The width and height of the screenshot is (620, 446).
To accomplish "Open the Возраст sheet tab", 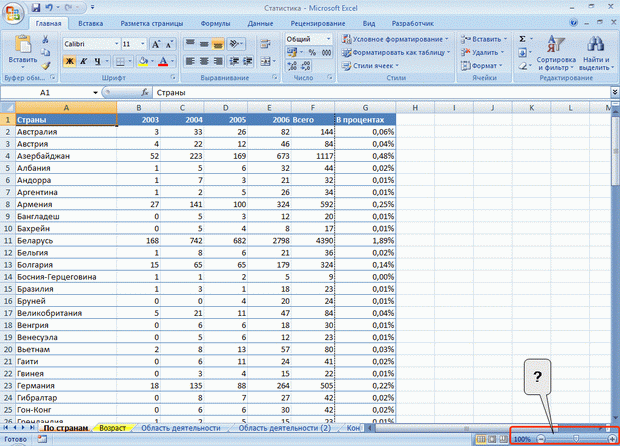I will pyautogui.click(x=113, y=428).
